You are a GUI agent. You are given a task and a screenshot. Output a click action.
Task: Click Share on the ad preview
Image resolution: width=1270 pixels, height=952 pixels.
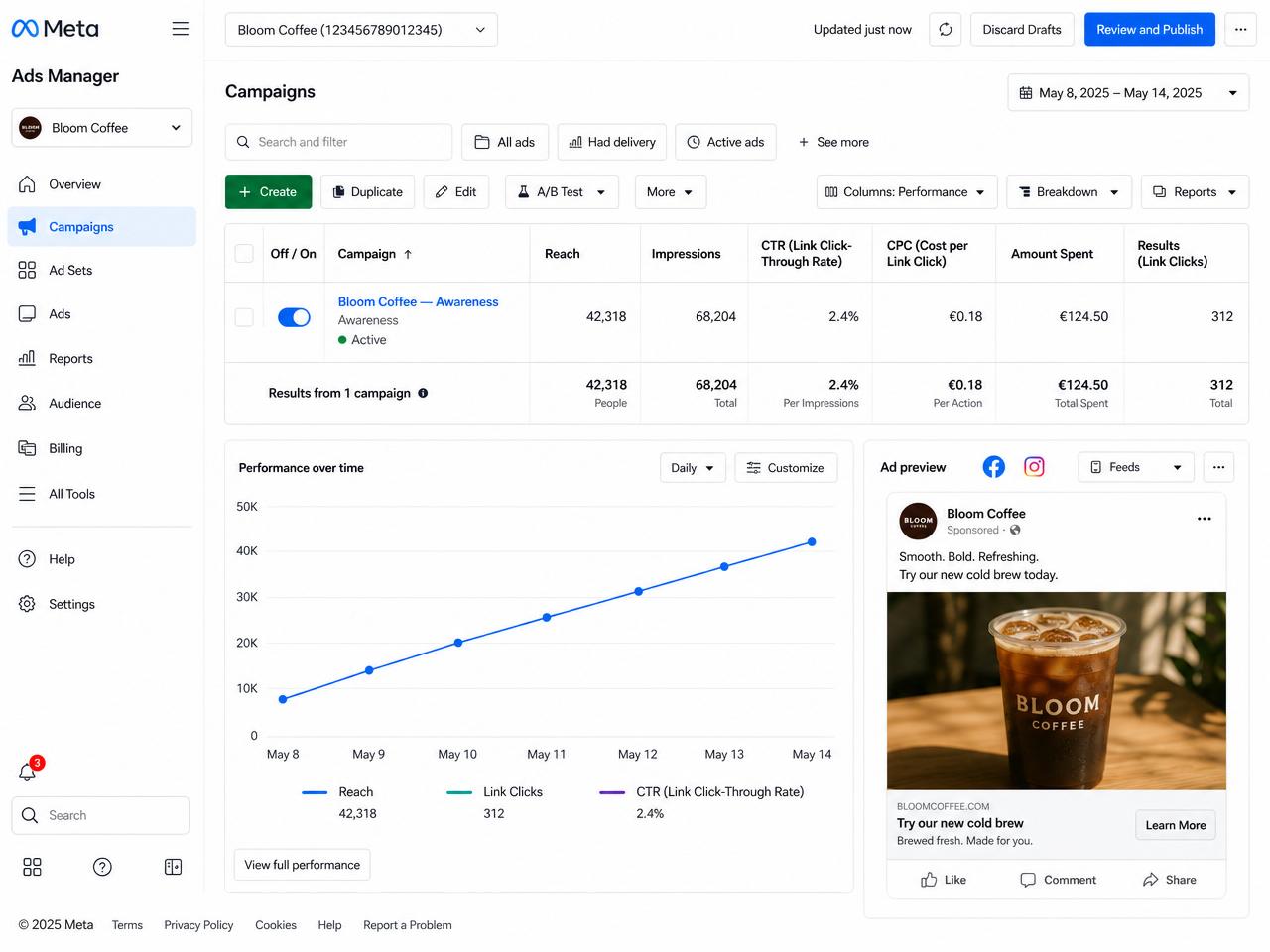click(x=1169, y=880)
